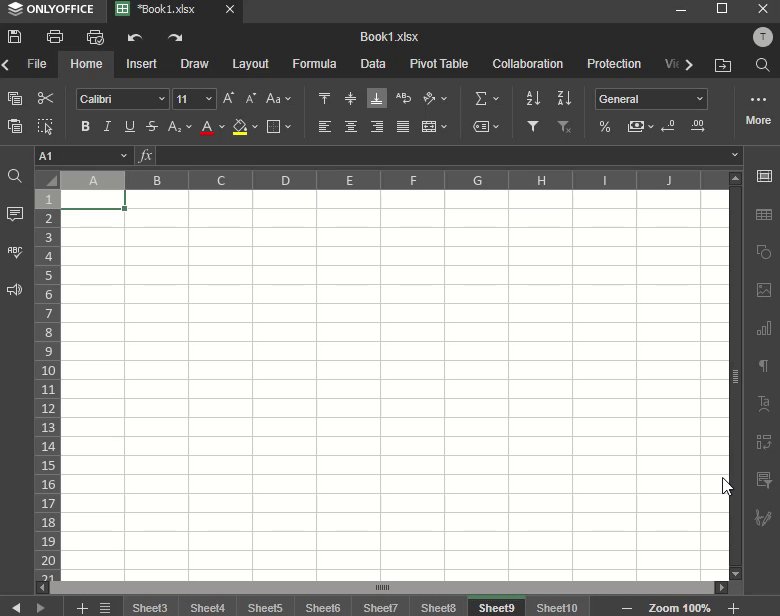Click the More button

point(758,110)
